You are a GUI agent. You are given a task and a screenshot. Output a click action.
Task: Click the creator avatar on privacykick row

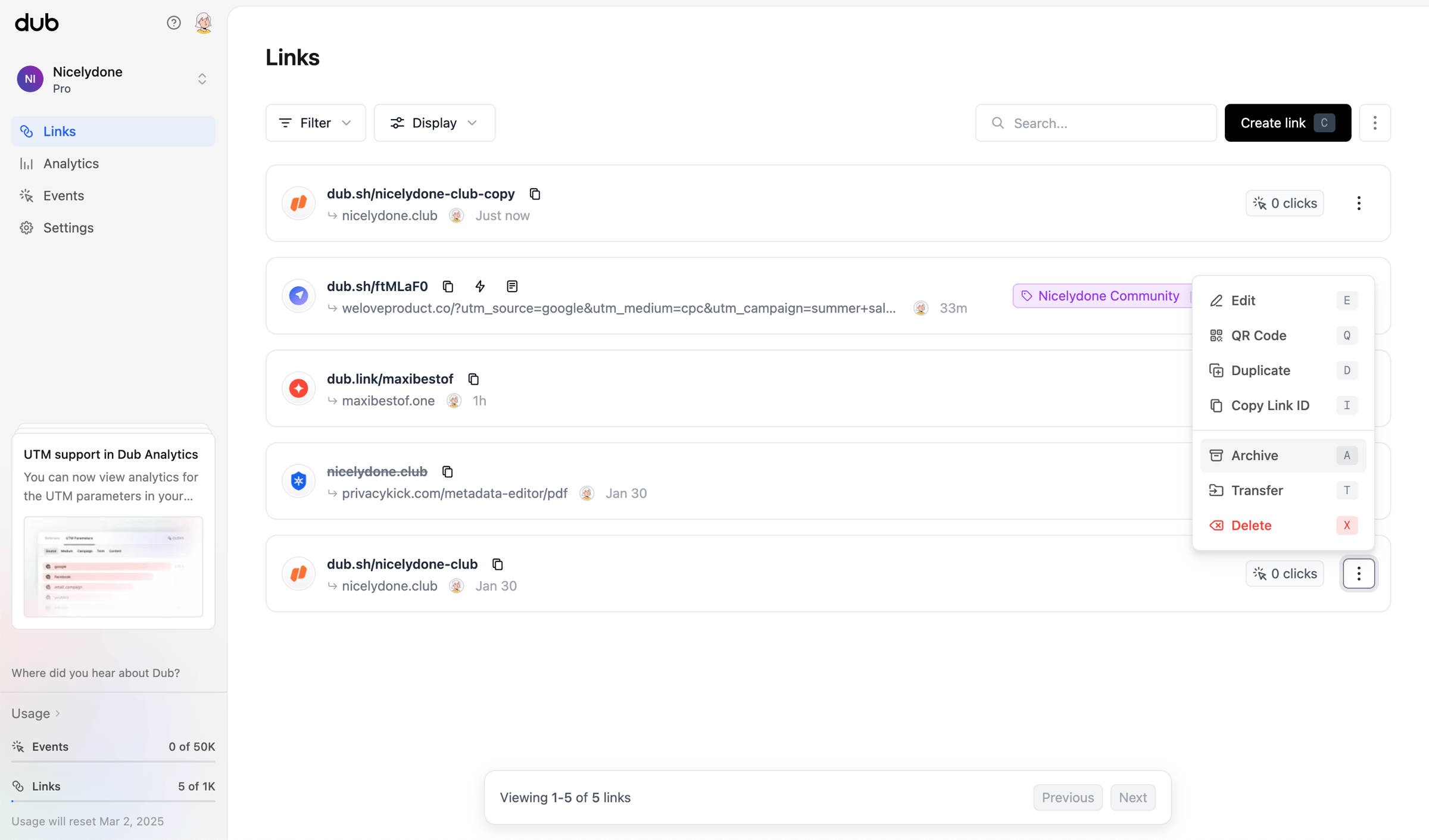(x=586, y=494)
